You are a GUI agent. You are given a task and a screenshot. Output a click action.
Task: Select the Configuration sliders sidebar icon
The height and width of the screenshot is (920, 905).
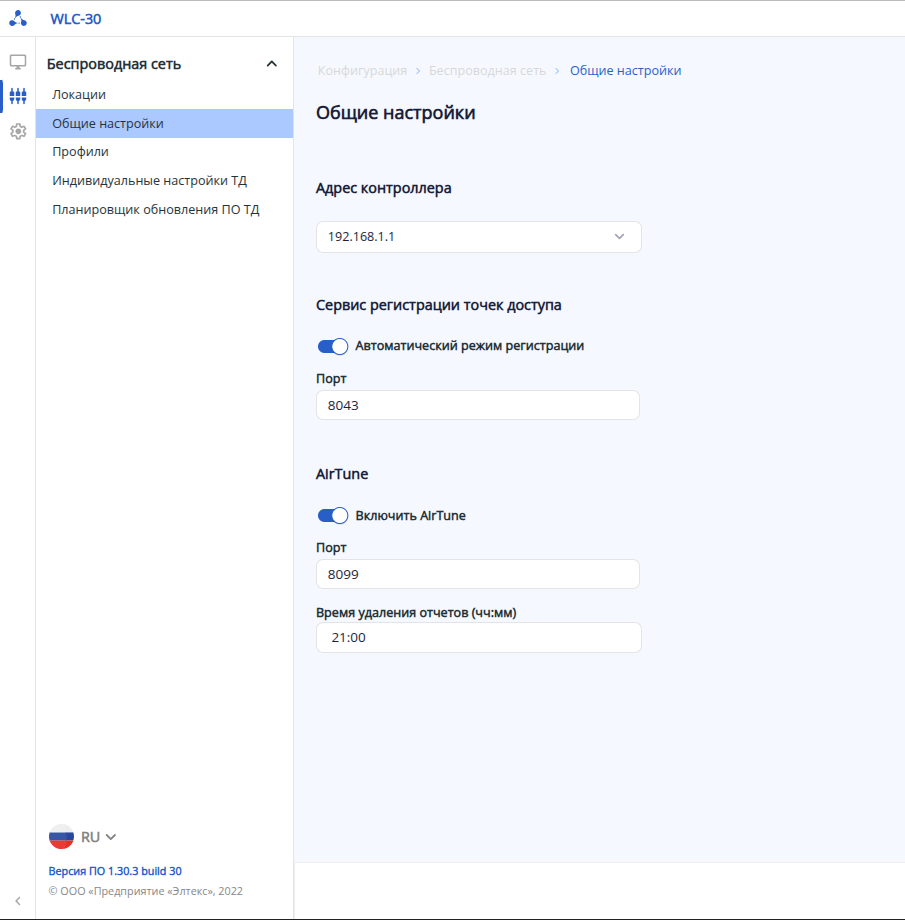(x=18, y=97)
